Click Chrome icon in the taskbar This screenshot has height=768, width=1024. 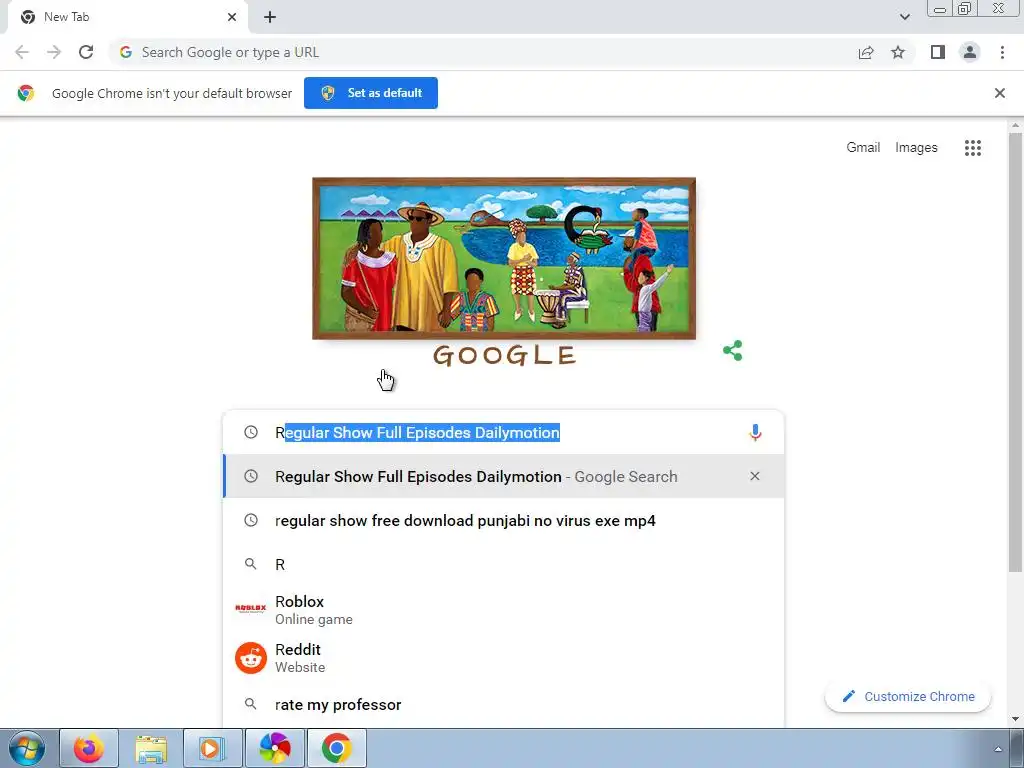(336, 748)
